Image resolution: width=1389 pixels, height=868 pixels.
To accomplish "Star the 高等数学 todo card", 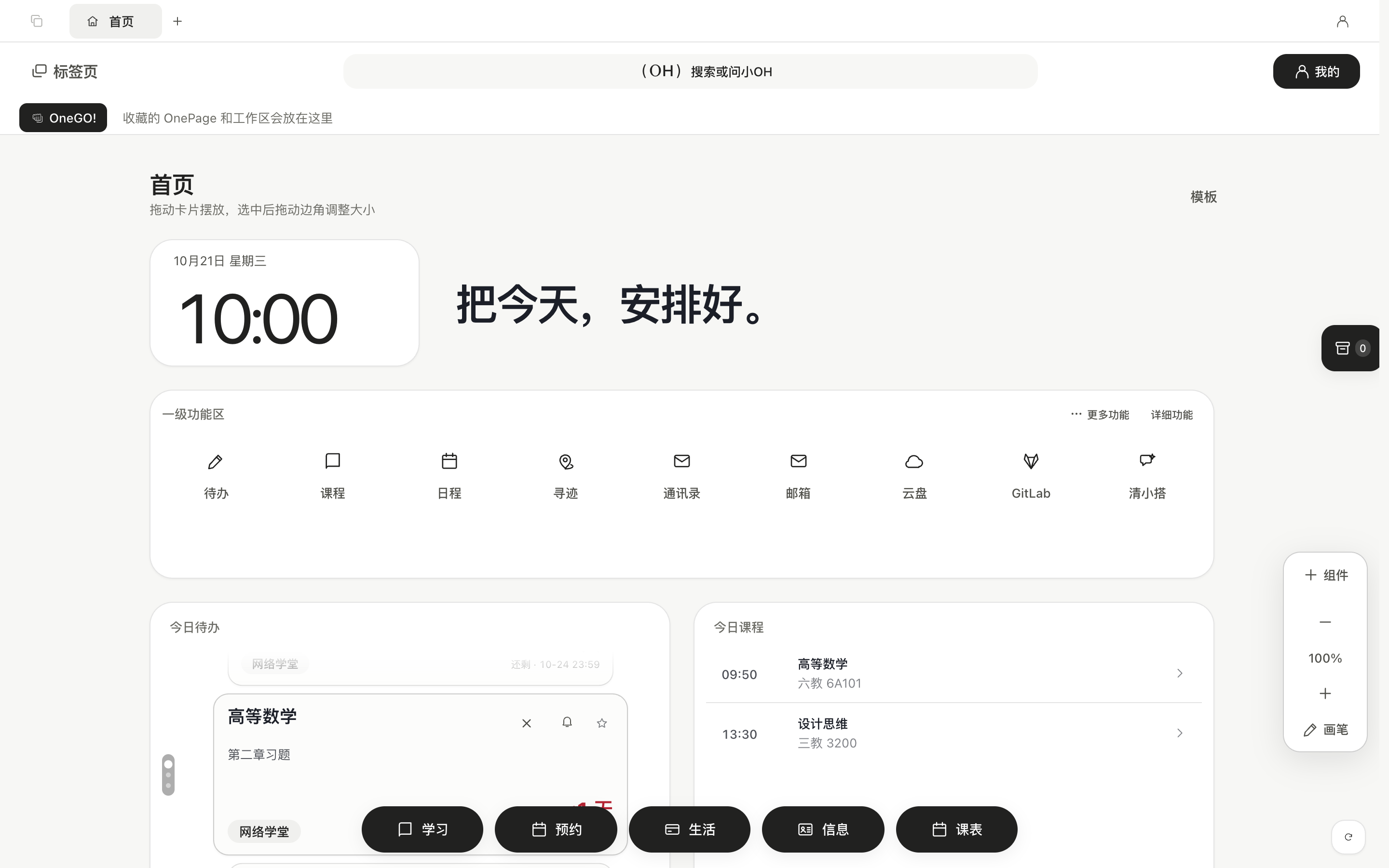I will coord(601,723).
